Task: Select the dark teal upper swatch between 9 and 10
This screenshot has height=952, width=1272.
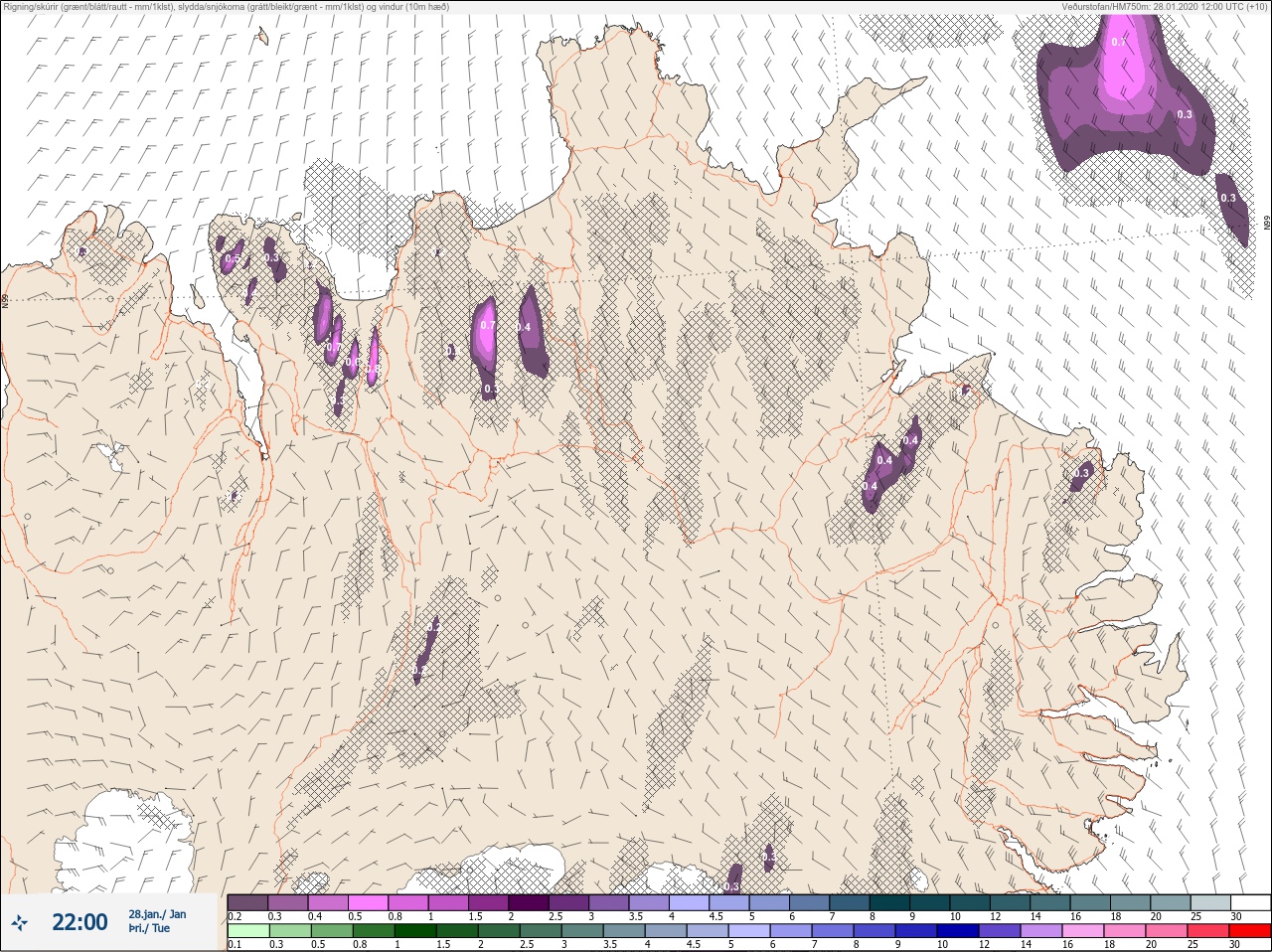Action: point(931,902)
